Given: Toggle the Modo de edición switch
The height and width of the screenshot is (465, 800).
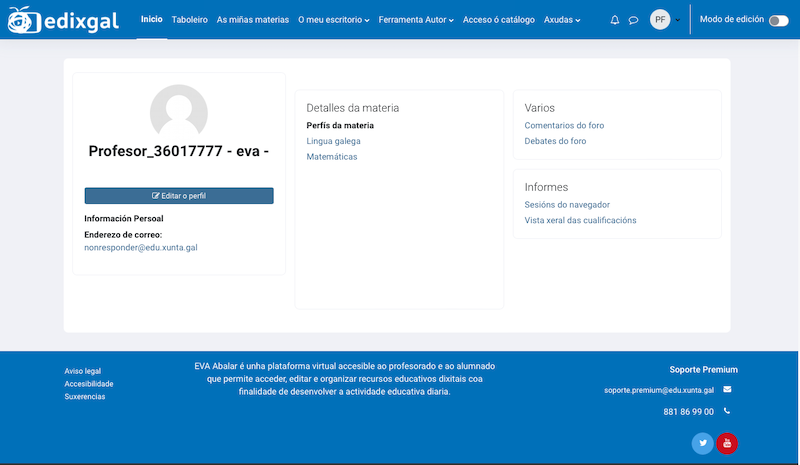Looking at the screenshot, I should coord(778,20).
